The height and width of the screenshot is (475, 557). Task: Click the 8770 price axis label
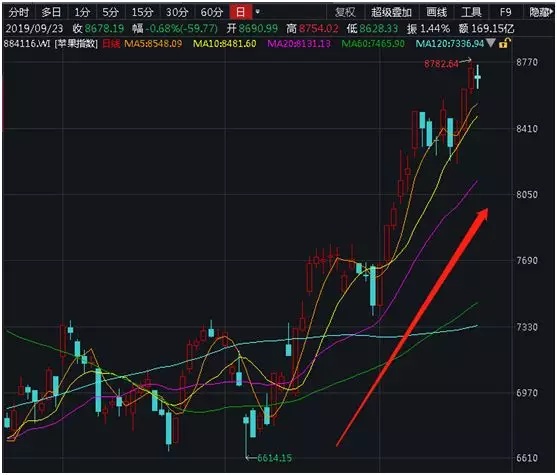pos(527,63)
